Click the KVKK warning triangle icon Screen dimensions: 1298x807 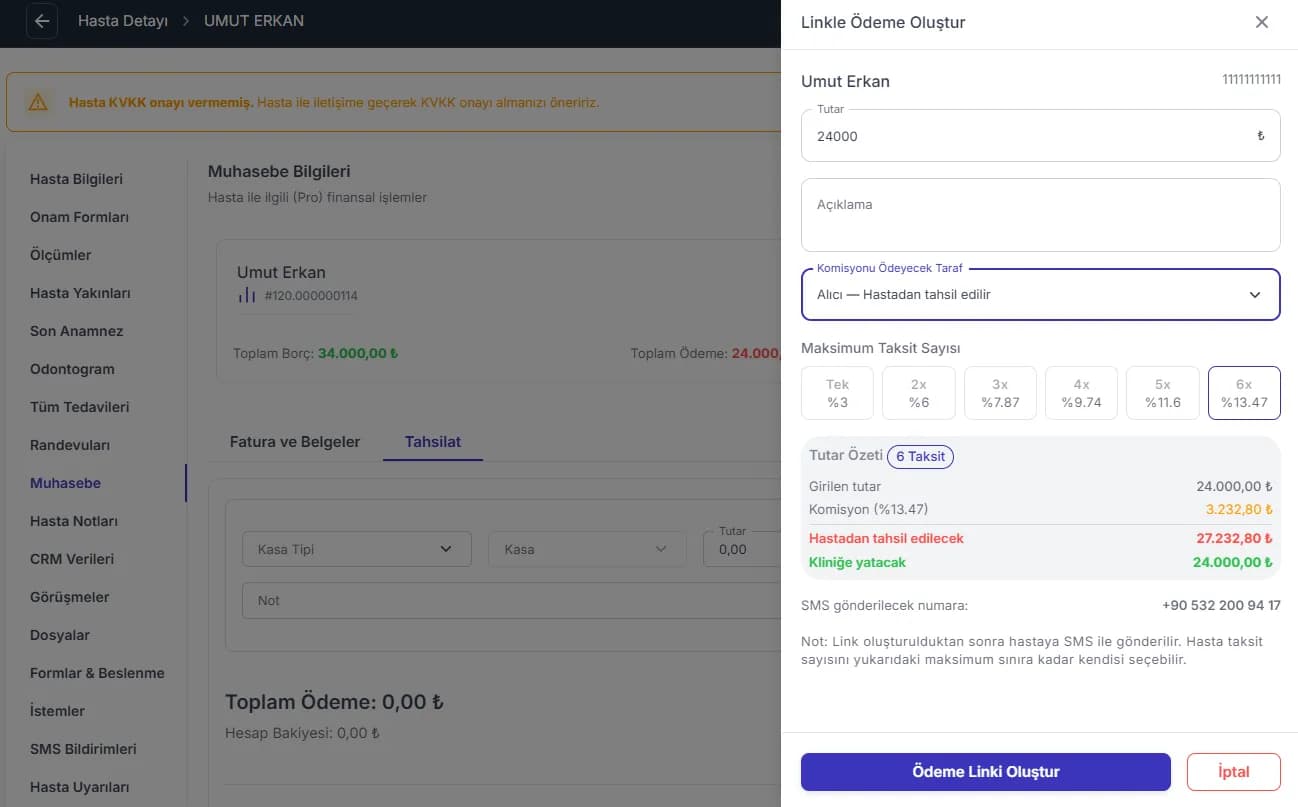click(38, 102)
